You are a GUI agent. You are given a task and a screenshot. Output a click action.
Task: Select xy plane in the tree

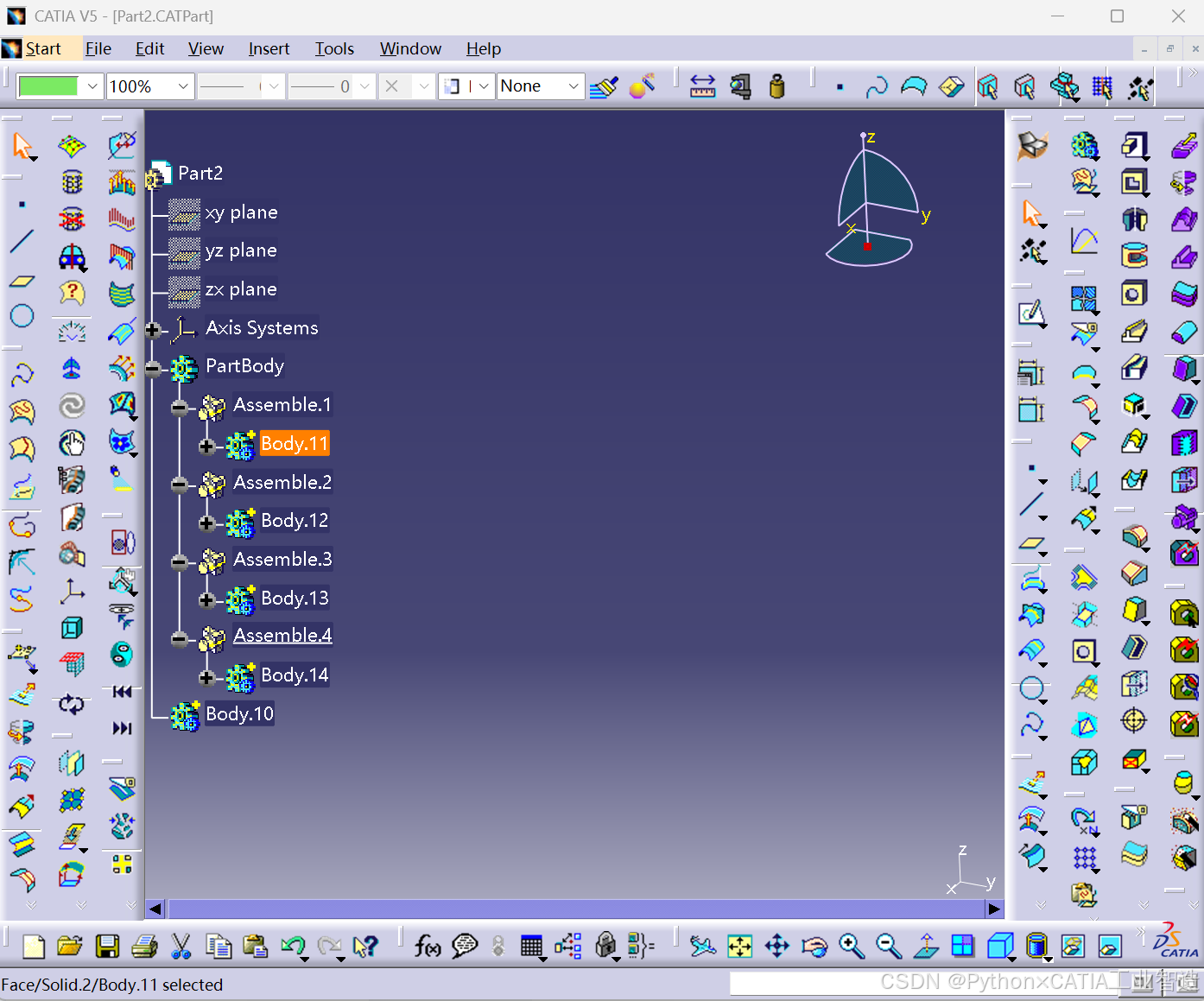pyautogui.click(x=241, y=212)
